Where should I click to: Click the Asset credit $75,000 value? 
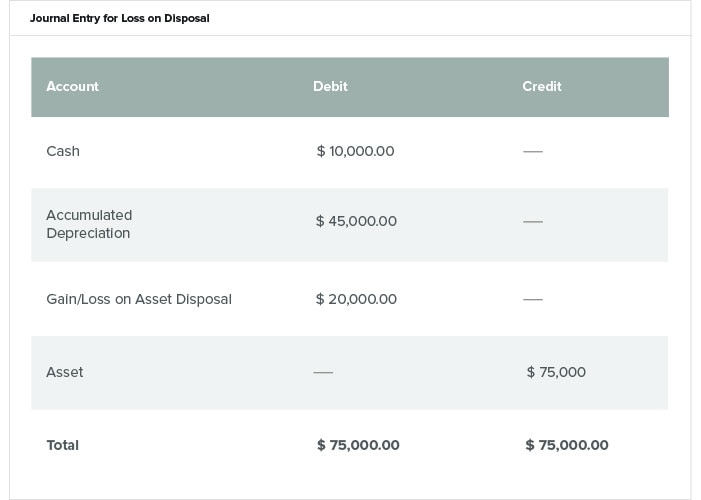point(556,372)
